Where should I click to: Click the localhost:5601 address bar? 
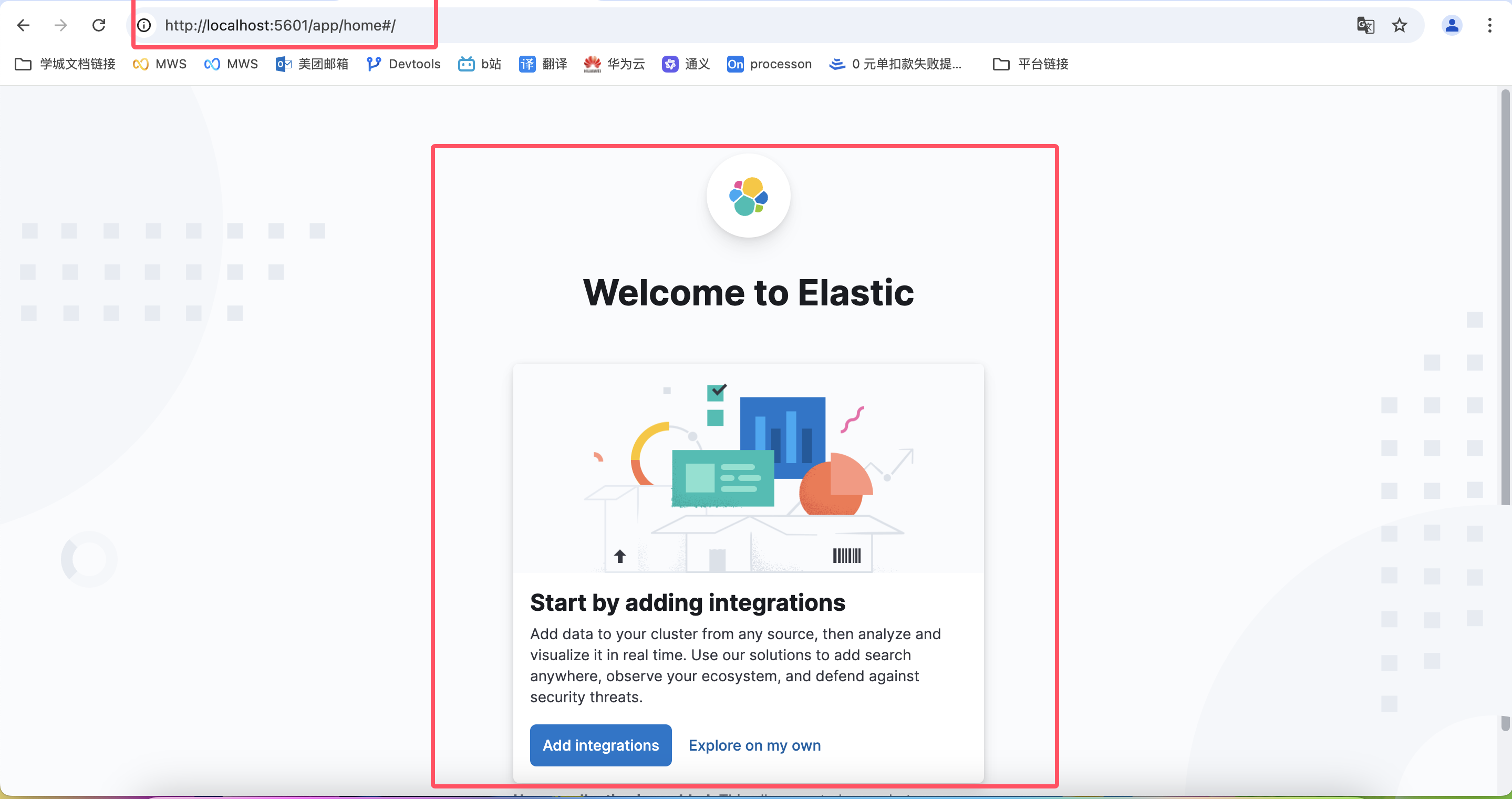[x=280, y=25]
